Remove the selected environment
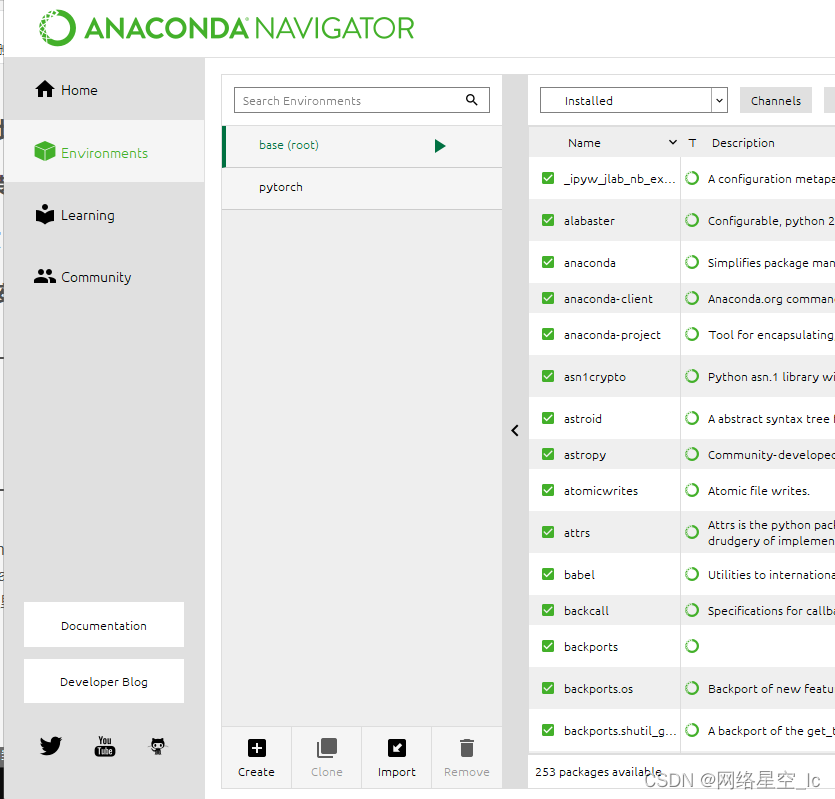 pyautogui.click(x=466, y=757)
